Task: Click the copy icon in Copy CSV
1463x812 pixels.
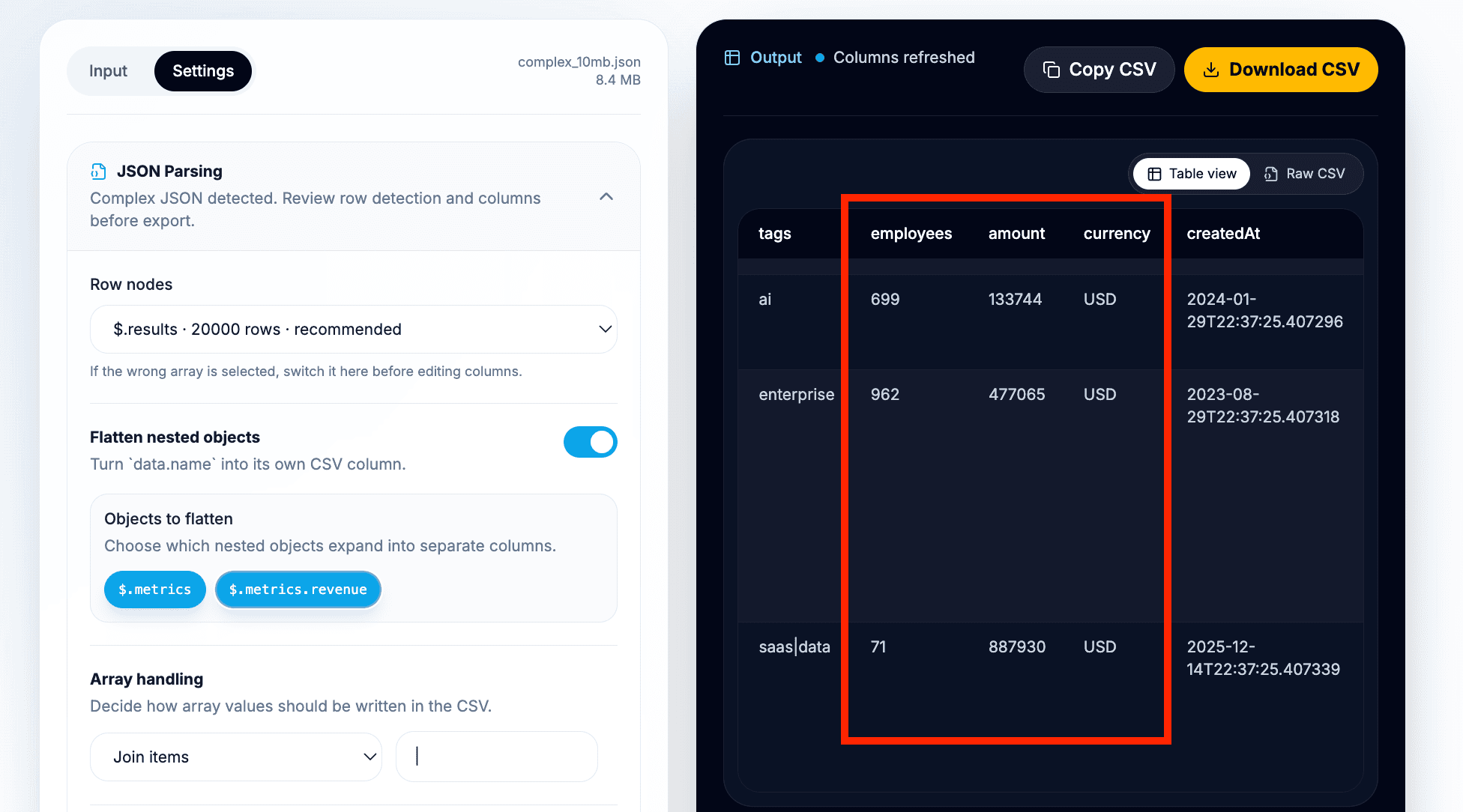Action: click(x=1052, y=70)
